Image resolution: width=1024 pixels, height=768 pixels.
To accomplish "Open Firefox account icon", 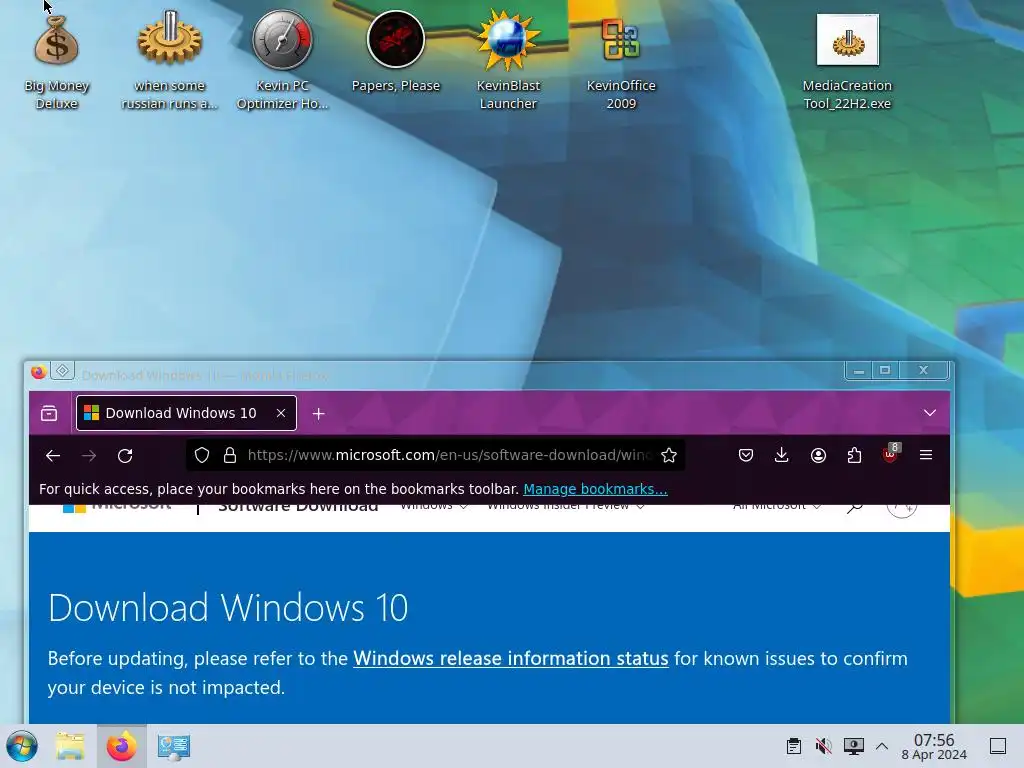I will tap(818, 455).
